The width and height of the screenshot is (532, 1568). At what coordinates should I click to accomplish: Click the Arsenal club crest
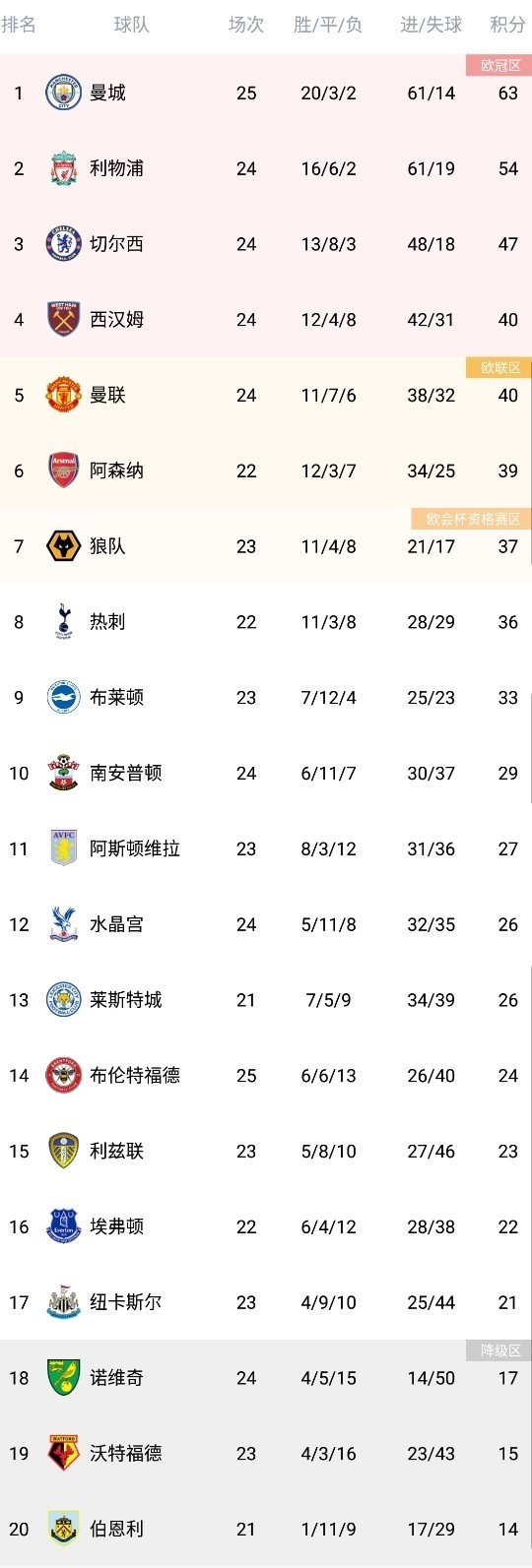64,470
